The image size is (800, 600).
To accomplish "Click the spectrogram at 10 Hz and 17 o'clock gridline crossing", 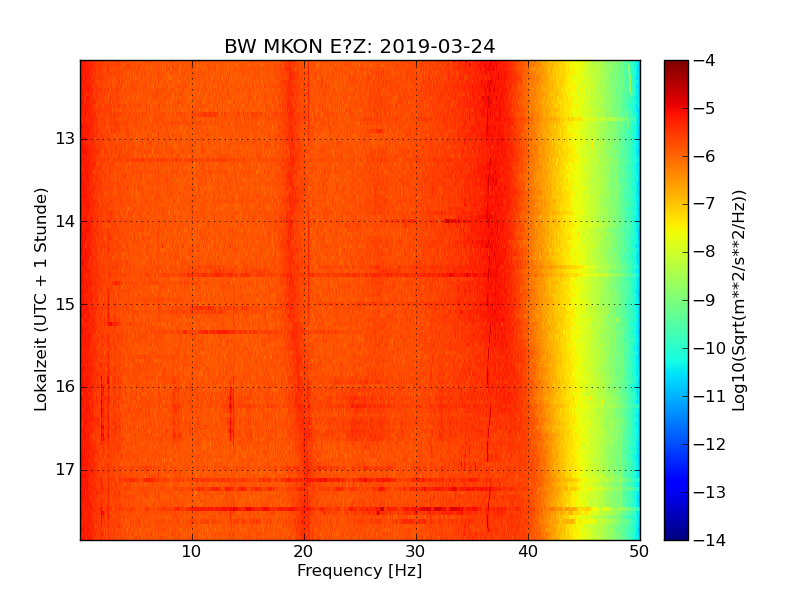I will (192, 470).
